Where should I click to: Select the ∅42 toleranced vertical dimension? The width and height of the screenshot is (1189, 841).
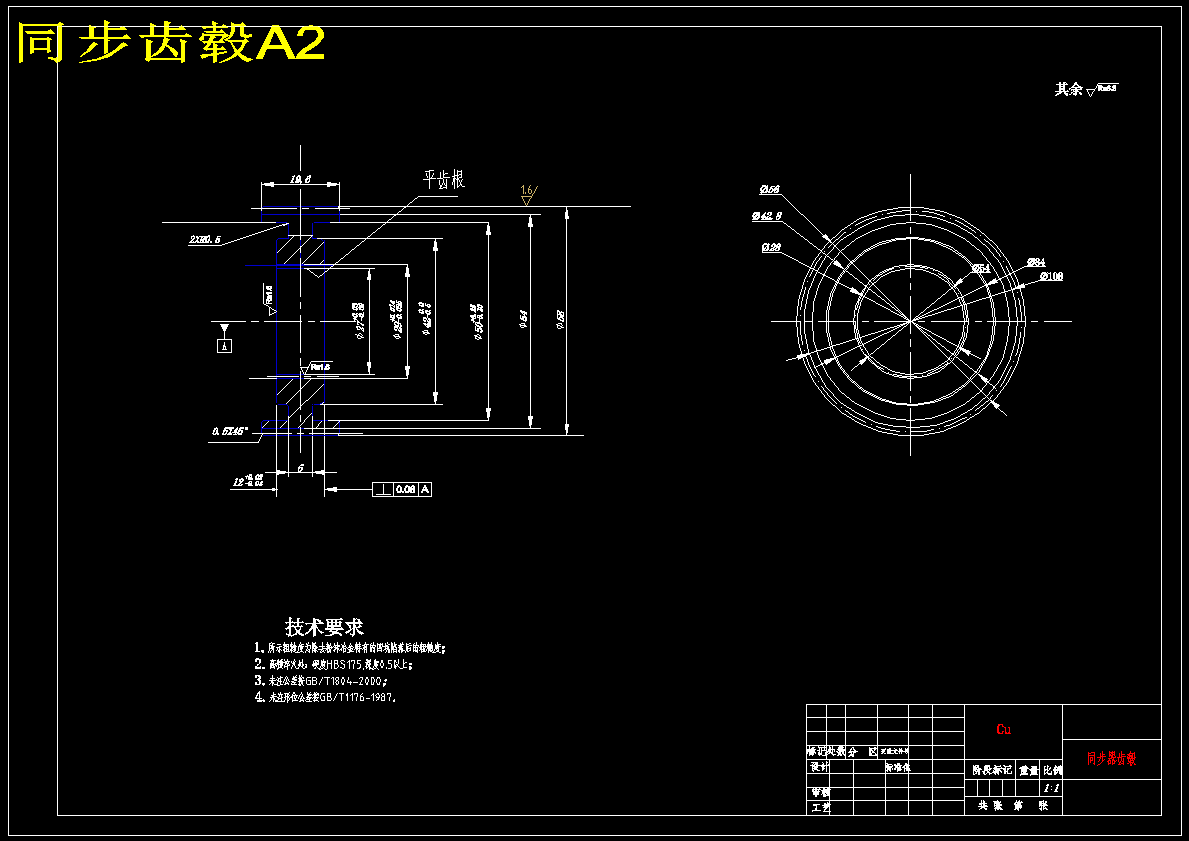tap(425, 319)
